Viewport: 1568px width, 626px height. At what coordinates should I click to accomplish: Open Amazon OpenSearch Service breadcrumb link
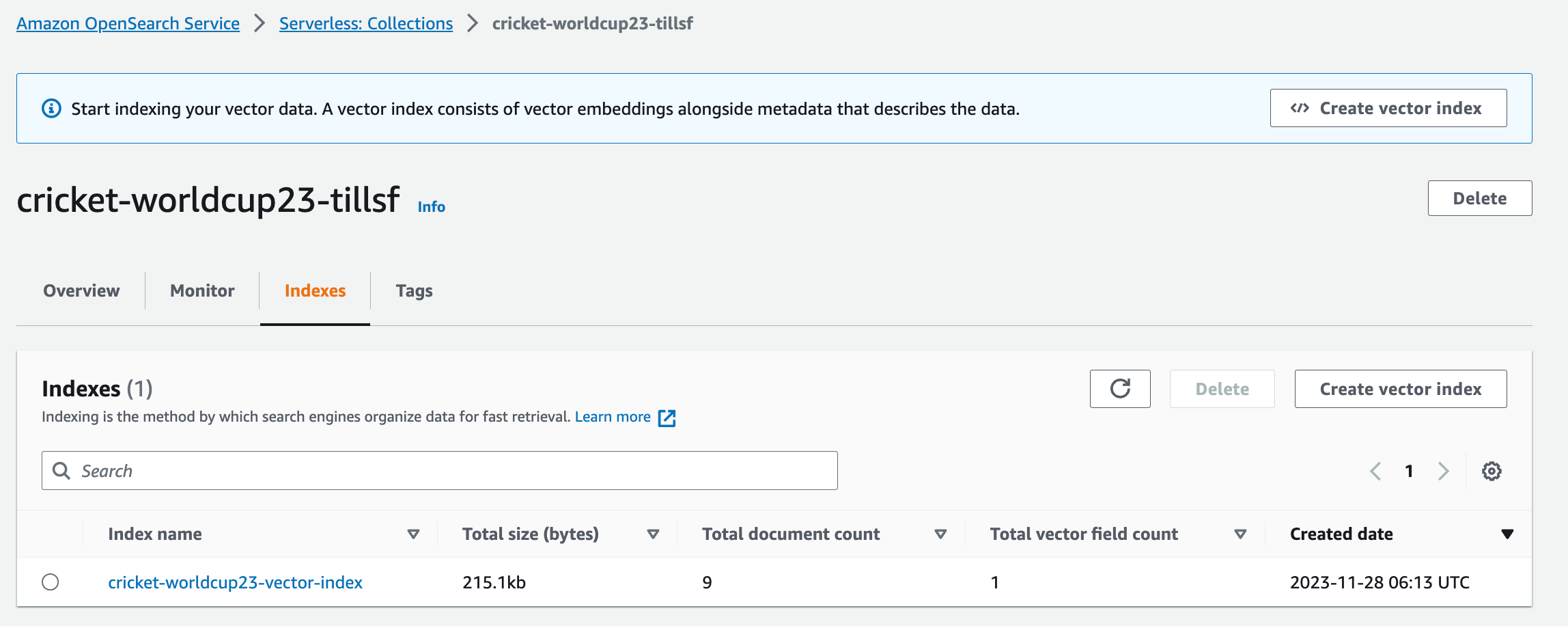128,23
